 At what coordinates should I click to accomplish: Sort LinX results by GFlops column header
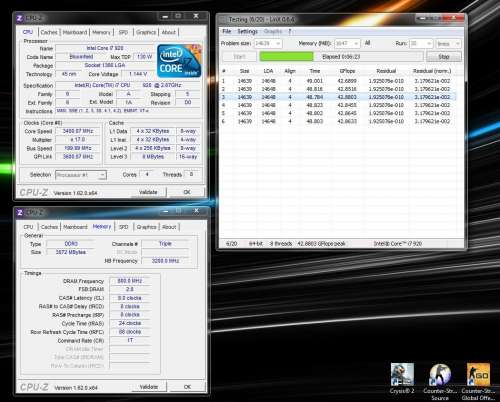pos(347,71)
